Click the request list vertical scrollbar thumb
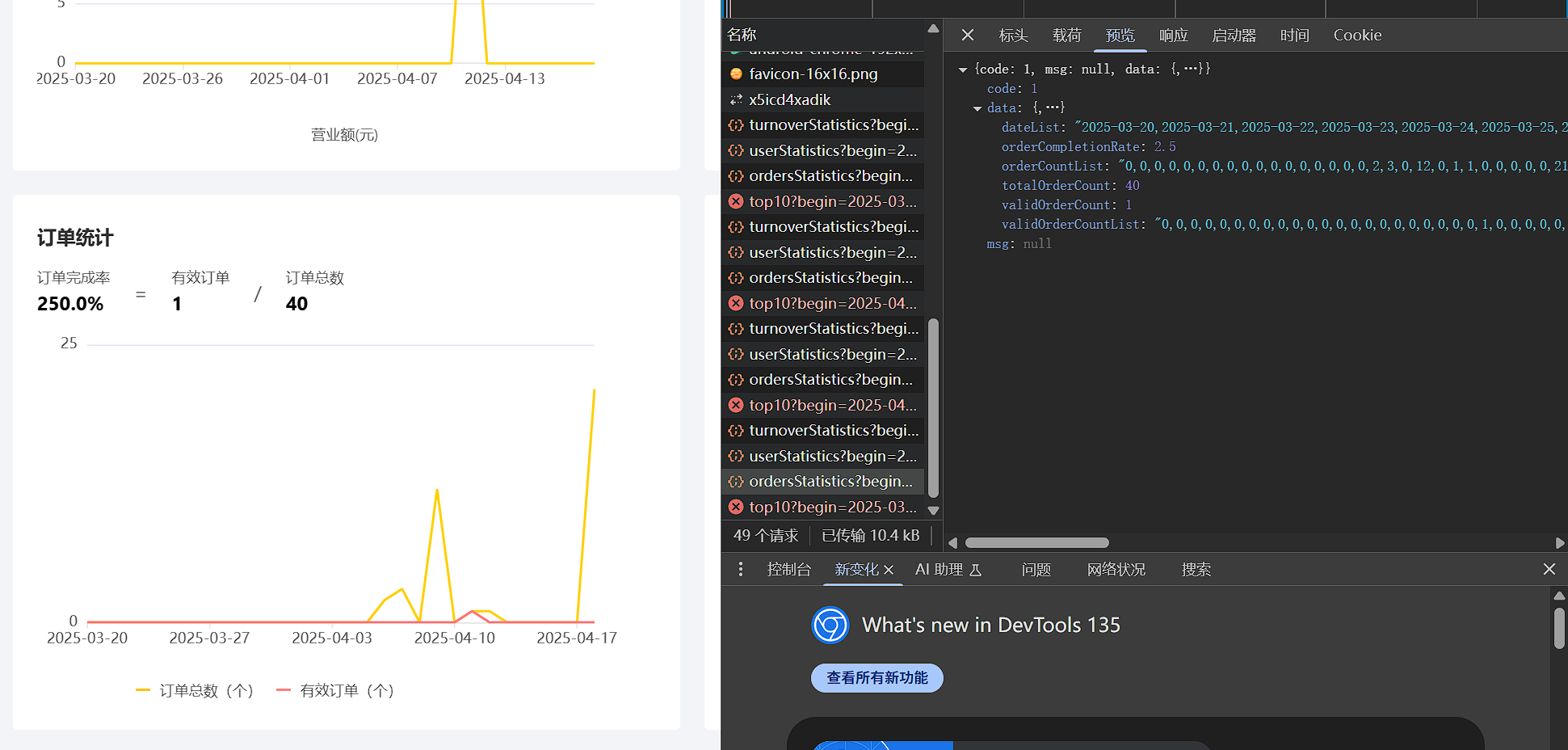1568x750 pixels. [933, 408]
